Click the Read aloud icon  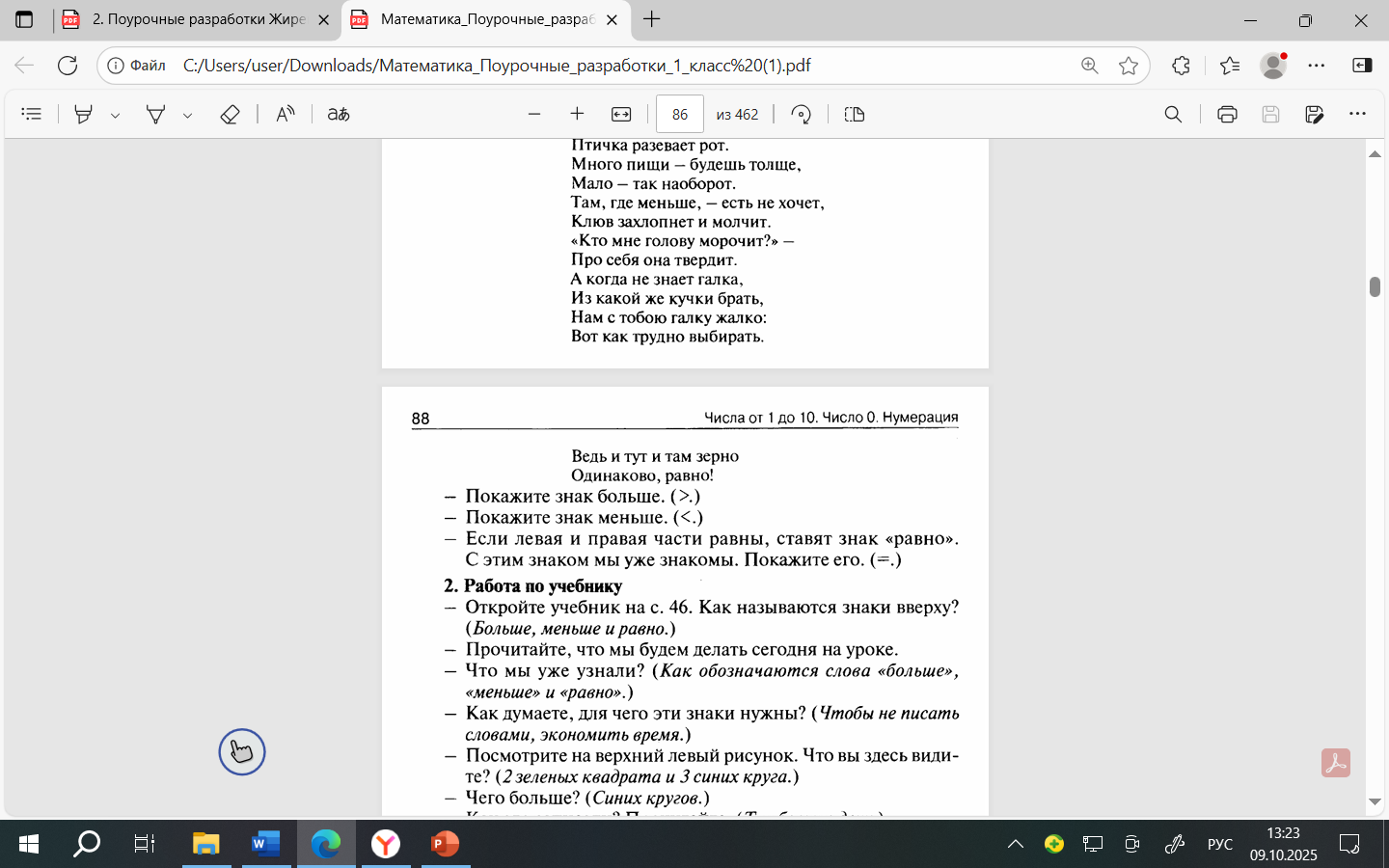click(x=286, y=114)
